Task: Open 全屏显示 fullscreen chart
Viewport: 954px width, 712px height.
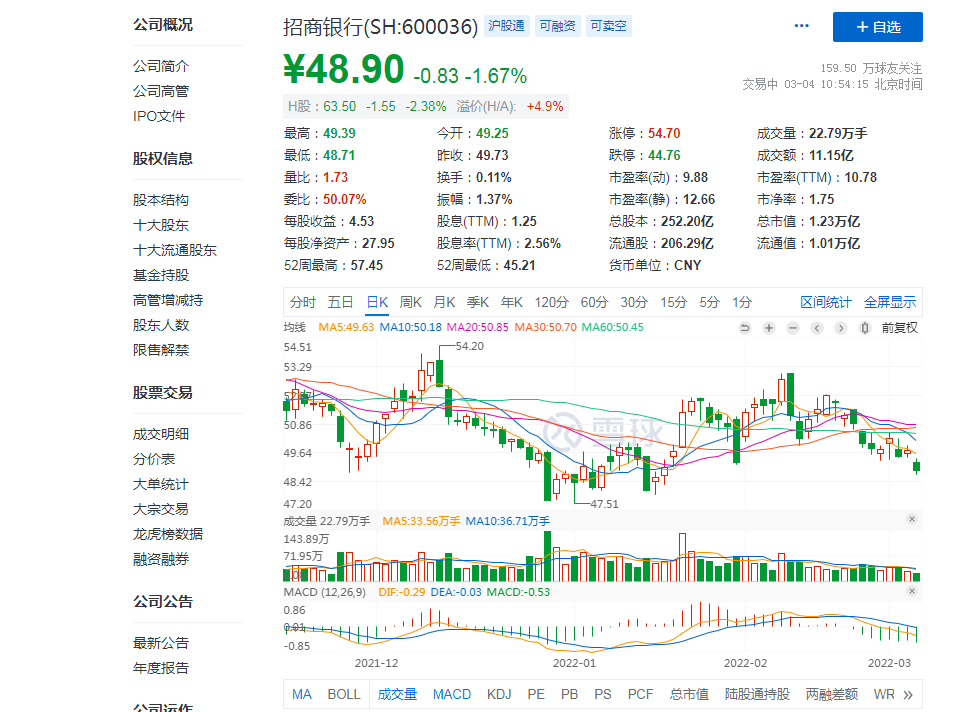Action: coord(890,302)
